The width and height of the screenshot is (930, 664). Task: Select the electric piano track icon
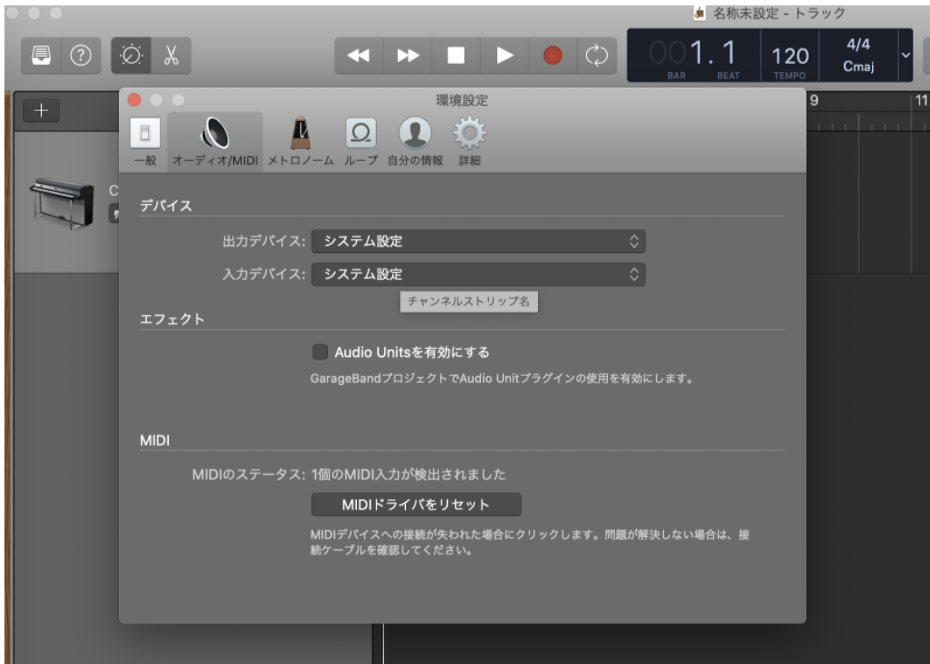(x=62, y=203)
